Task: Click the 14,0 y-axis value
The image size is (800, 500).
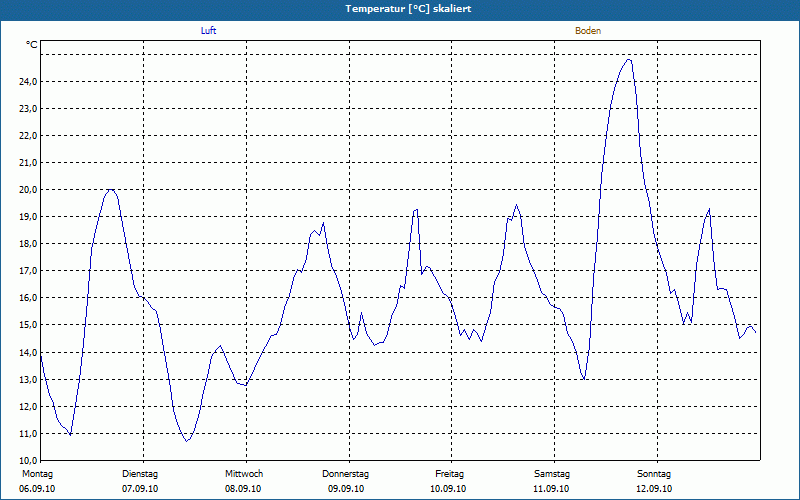Action: (x=28, y=353)
